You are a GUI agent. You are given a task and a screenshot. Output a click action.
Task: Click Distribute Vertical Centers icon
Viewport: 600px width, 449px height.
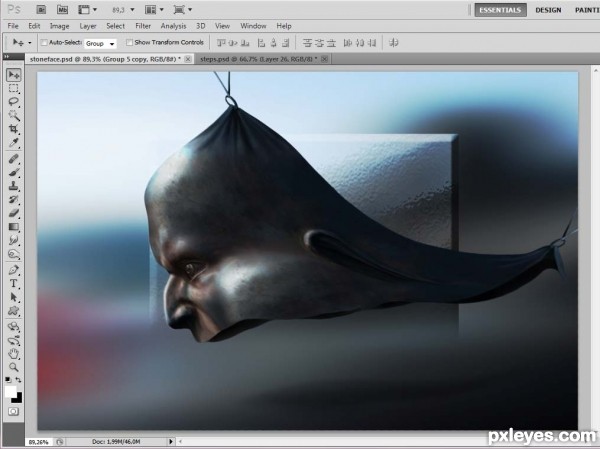coord(320,42)
